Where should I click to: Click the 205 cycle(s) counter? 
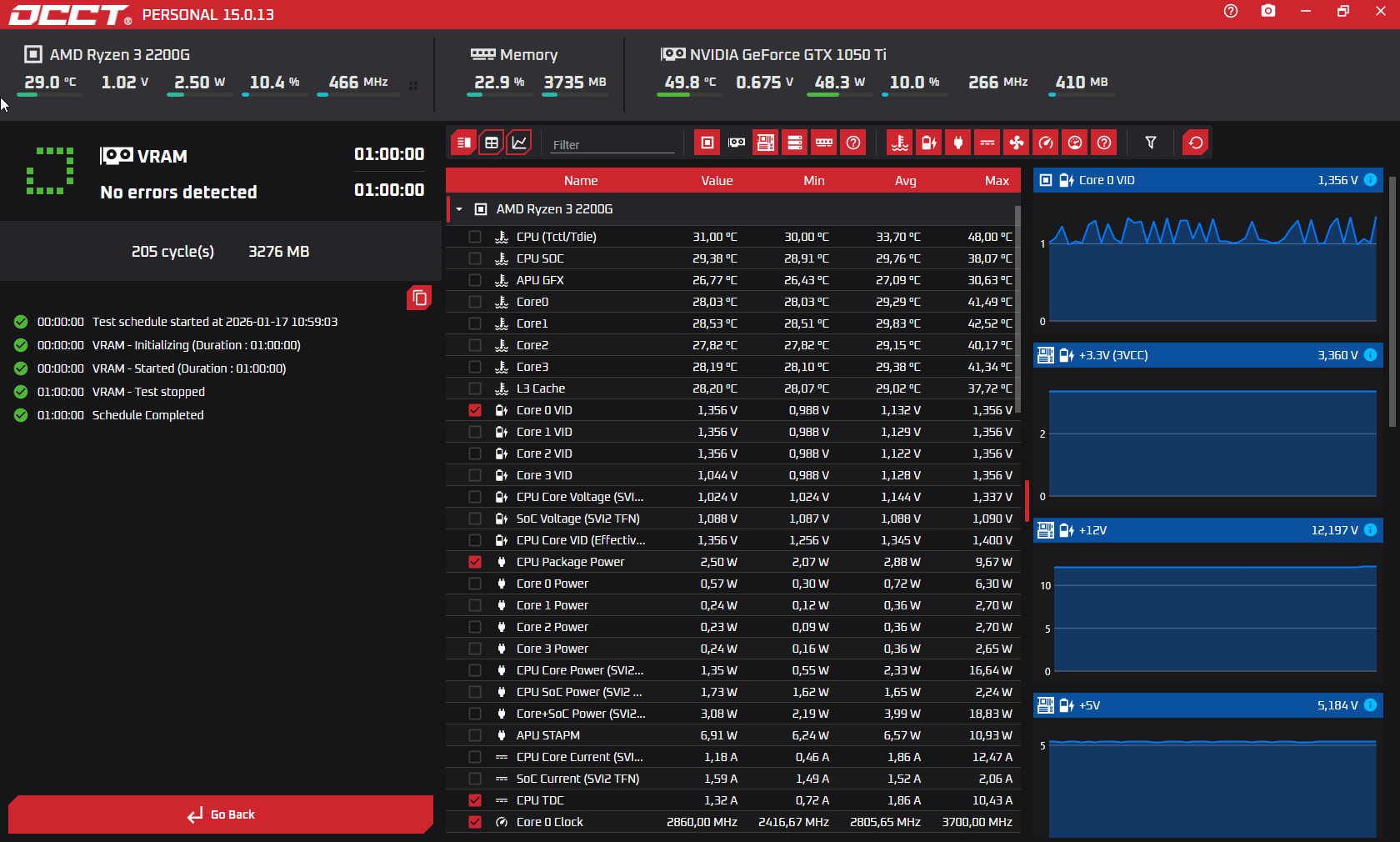[172, 252]
